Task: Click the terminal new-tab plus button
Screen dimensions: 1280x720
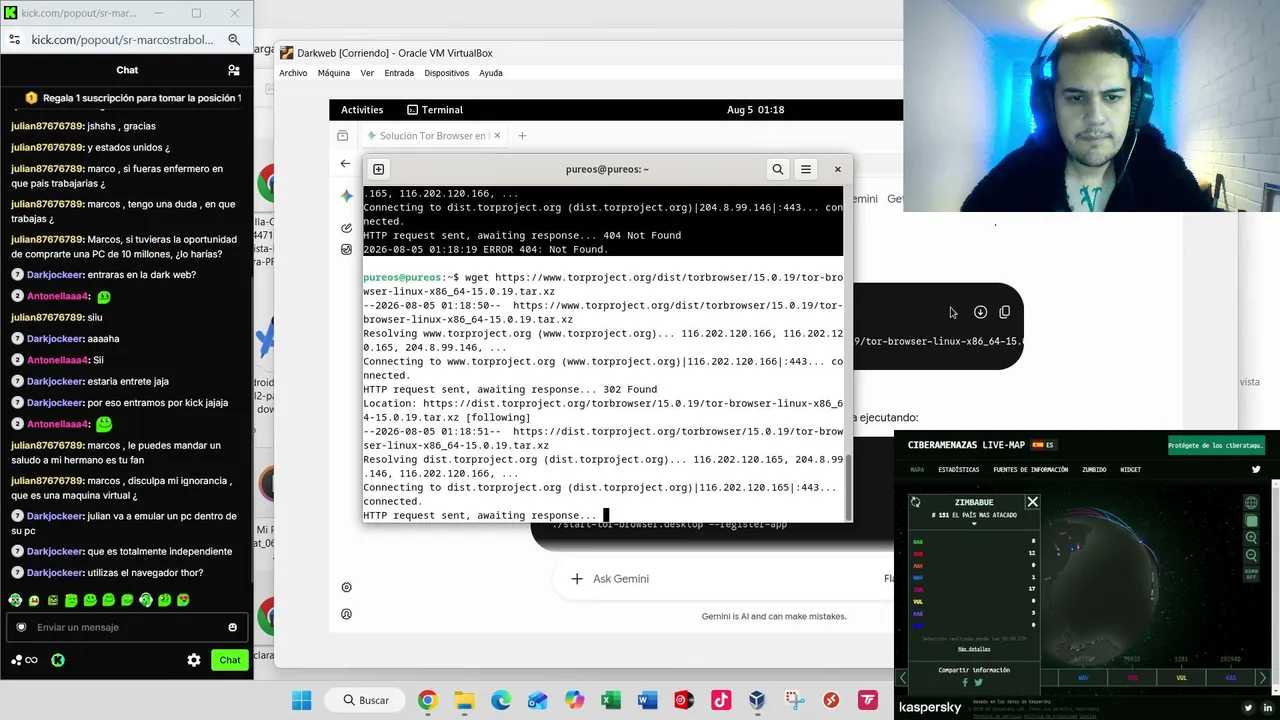Action: pyautogui.click(x=378, y=169)
